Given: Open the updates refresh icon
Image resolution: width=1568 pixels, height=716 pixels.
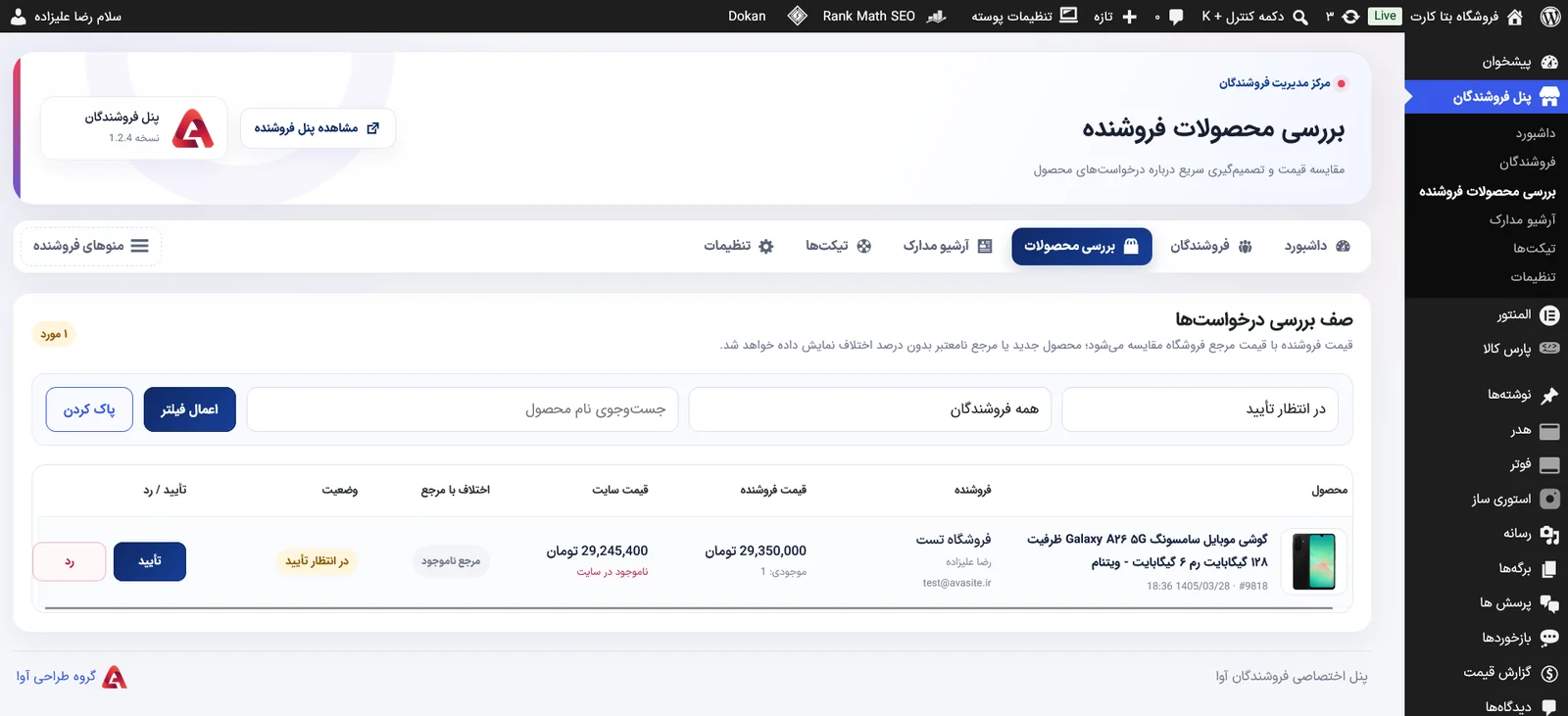Looking at the screenshot, I should pyautogui.click(x=1350, y=17).
